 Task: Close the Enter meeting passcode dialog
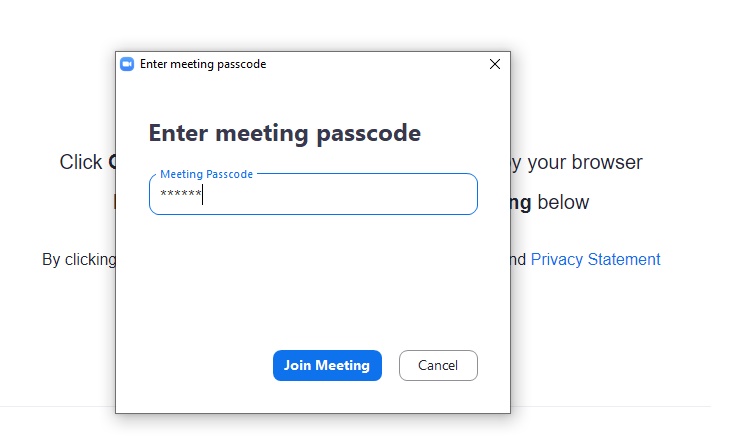pos(494,64)
